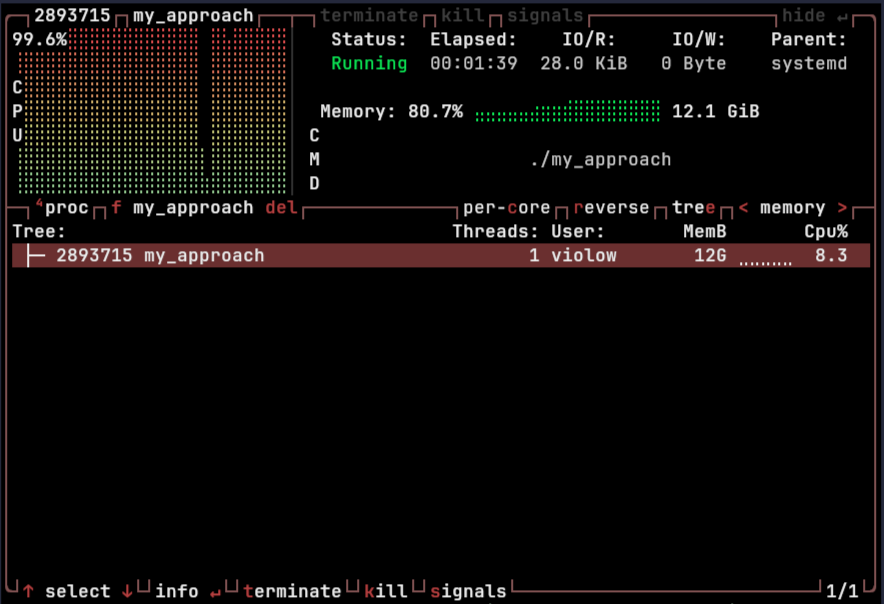Screen dimensions: 884x604
Task: Click the memory sorting label
Action: tap(792, 208)
